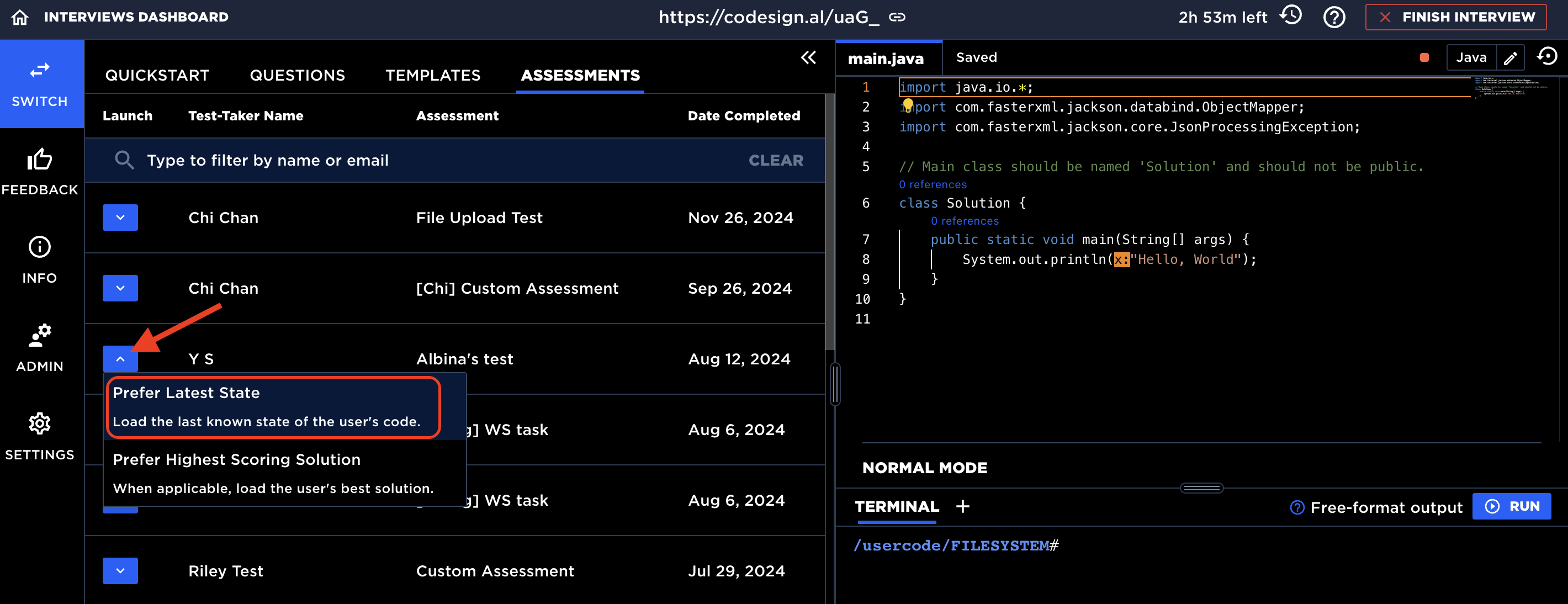1568x604 pixels.
Task: Click the lightbulb quick-fix icon
Action: coord(908,105)
